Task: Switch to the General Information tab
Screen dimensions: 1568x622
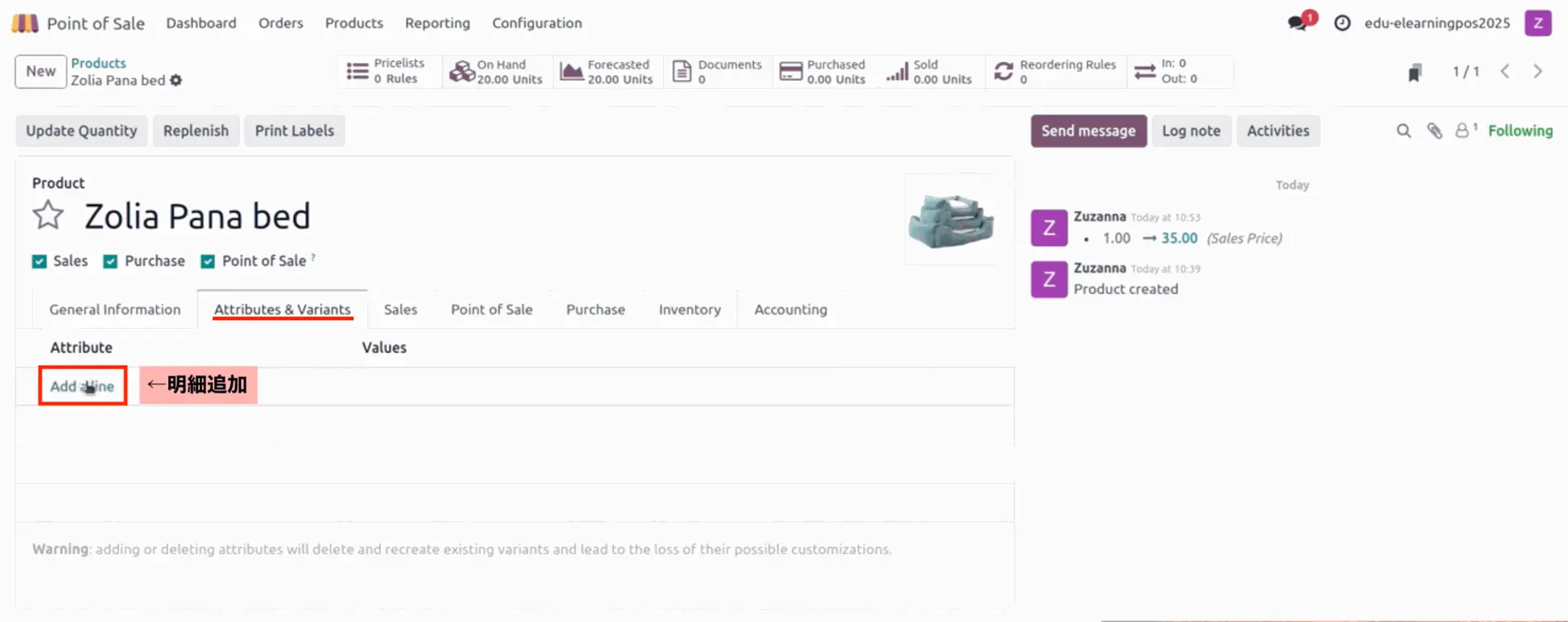Action: coord(114,309)
